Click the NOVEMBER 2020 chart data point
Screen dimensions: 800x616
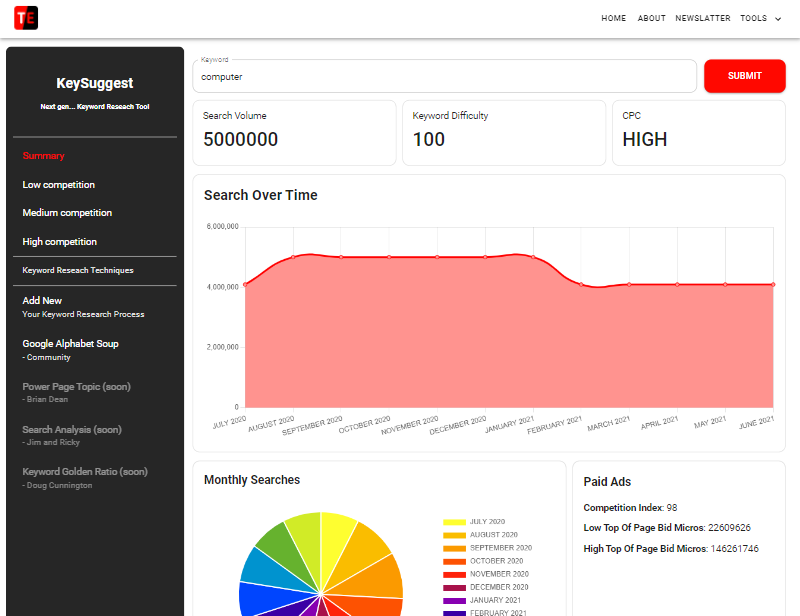click(437, 257)
